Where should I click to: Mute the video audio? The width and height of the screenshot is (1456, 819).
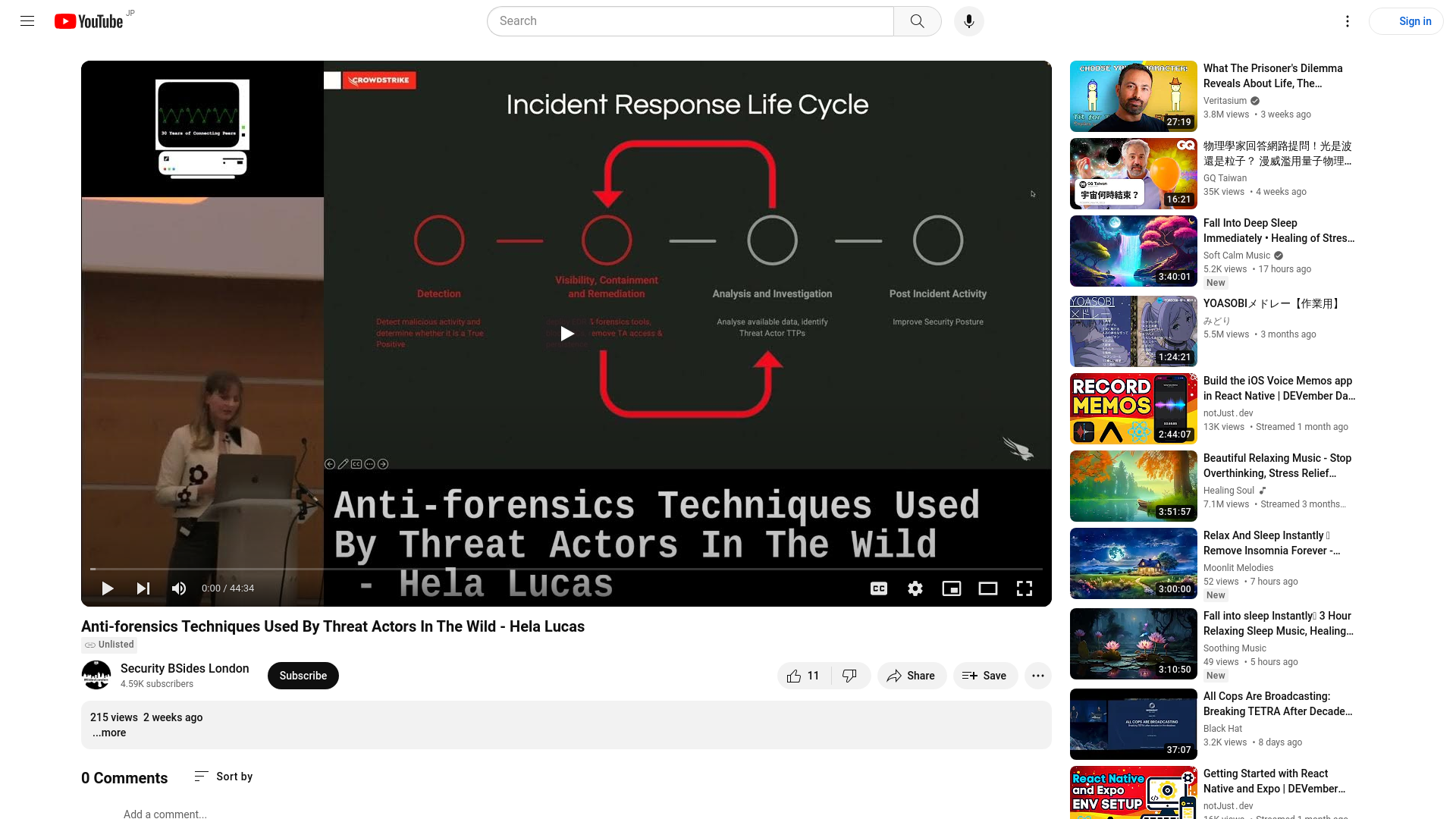179,588
